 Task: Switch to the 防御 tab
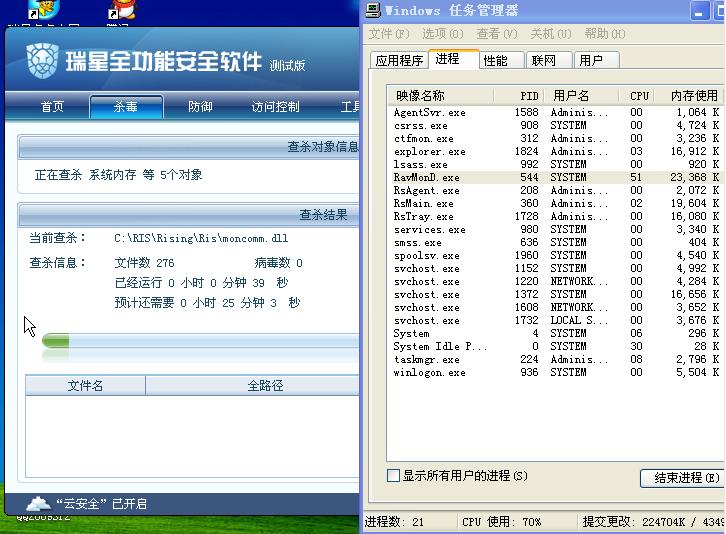pos(200,107)
